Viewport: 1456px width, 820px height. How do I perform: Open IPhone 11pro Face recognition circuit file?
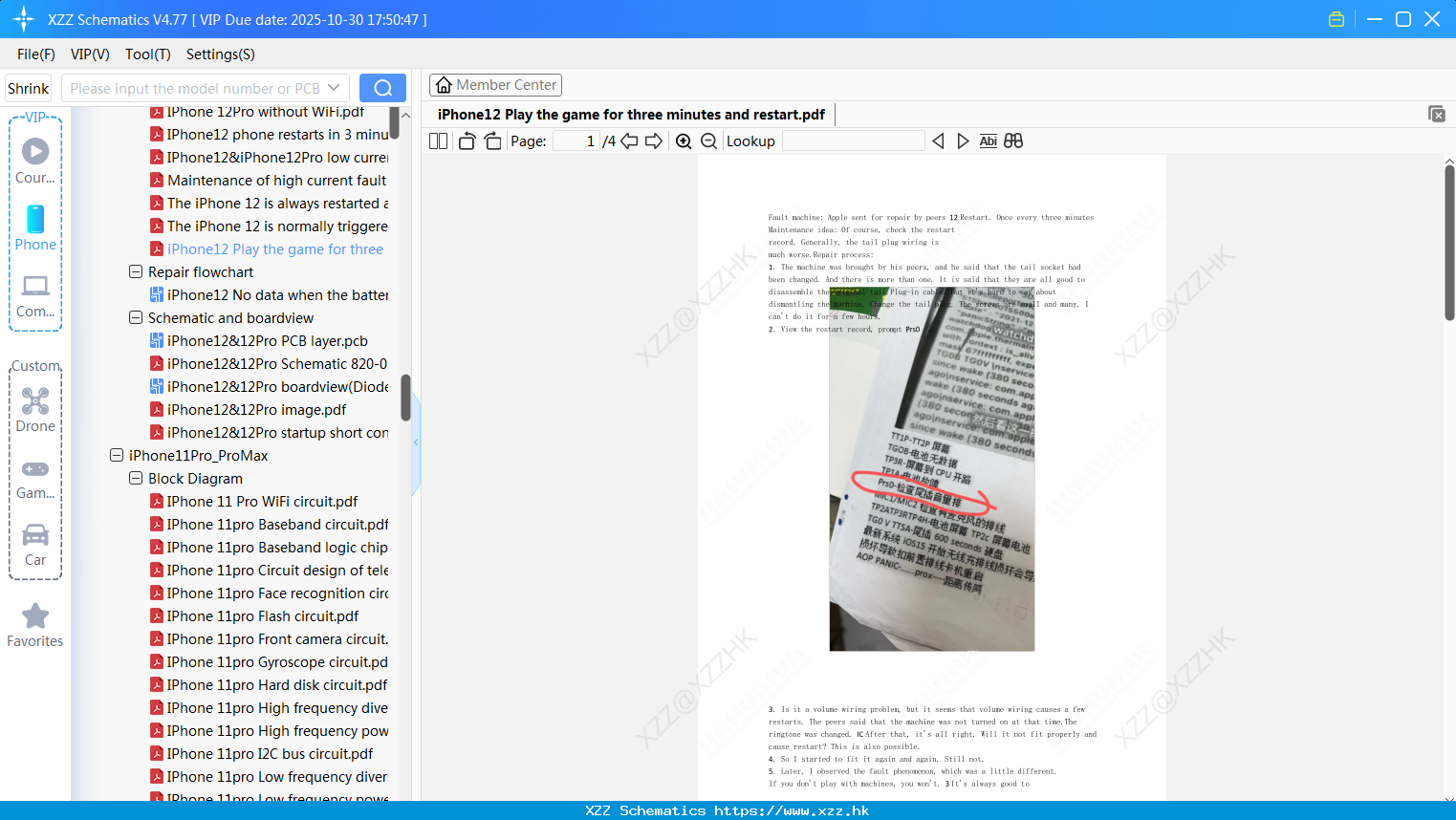click(269, 593)
